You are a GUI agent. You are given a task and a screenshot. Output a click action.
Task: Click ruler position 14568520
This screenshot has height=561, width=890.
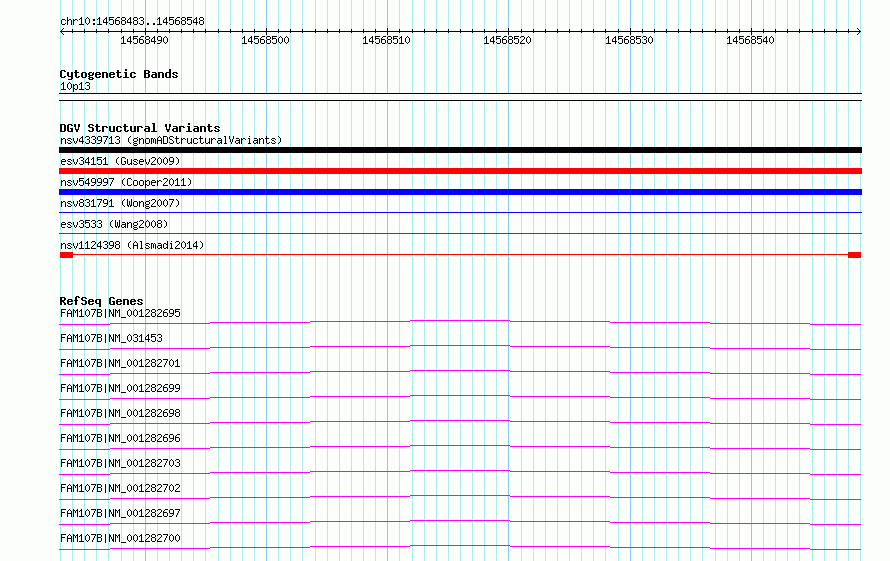pyautogui.click(x=507, y=40)
